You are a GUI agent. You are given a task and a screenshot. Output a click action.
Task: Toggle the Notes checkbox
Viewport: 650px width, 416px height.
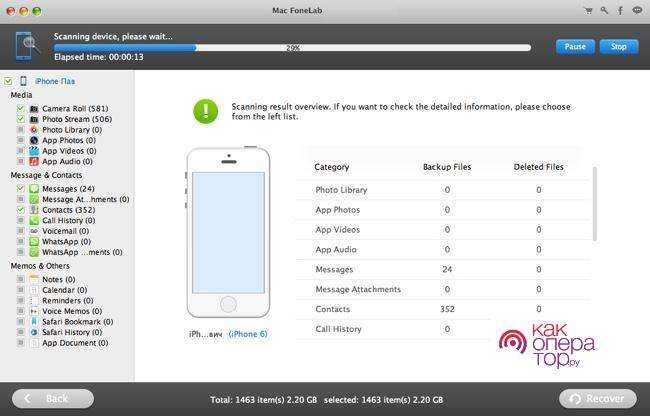pyautogui.click(x=20, y=280)
